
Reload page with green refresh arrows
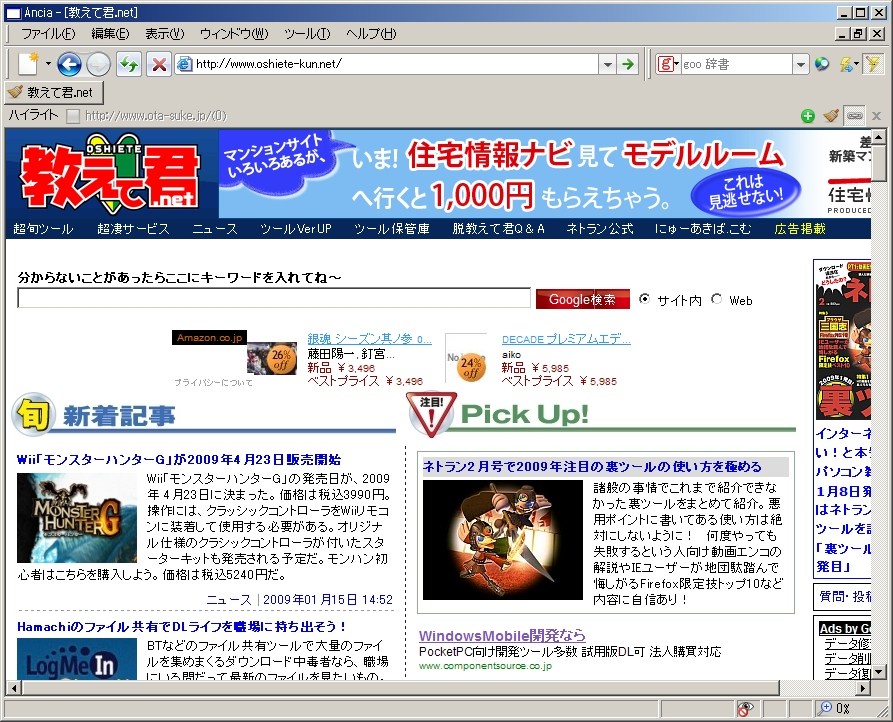(129, 64)
